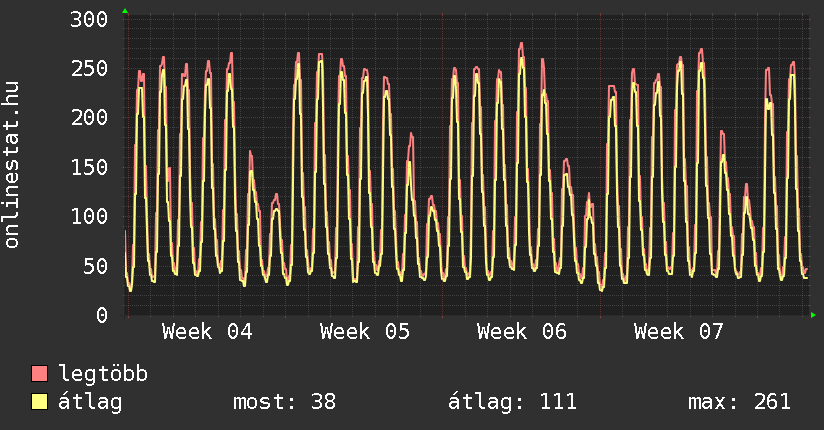The image size is (824, 430).
Task: Click the 250 y-axis value
Action: (89, 68)
